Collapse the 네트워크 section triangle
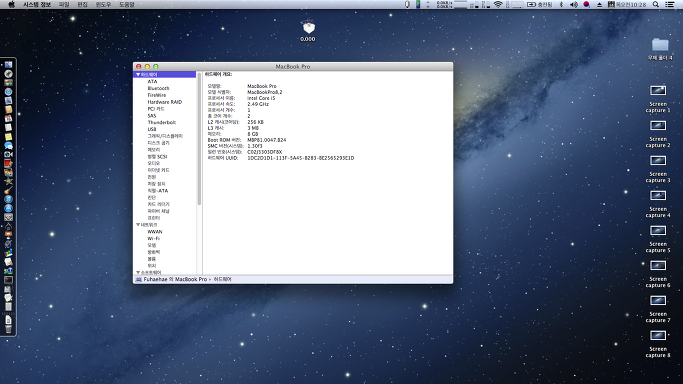683x384 pixels. coord(138,225)
